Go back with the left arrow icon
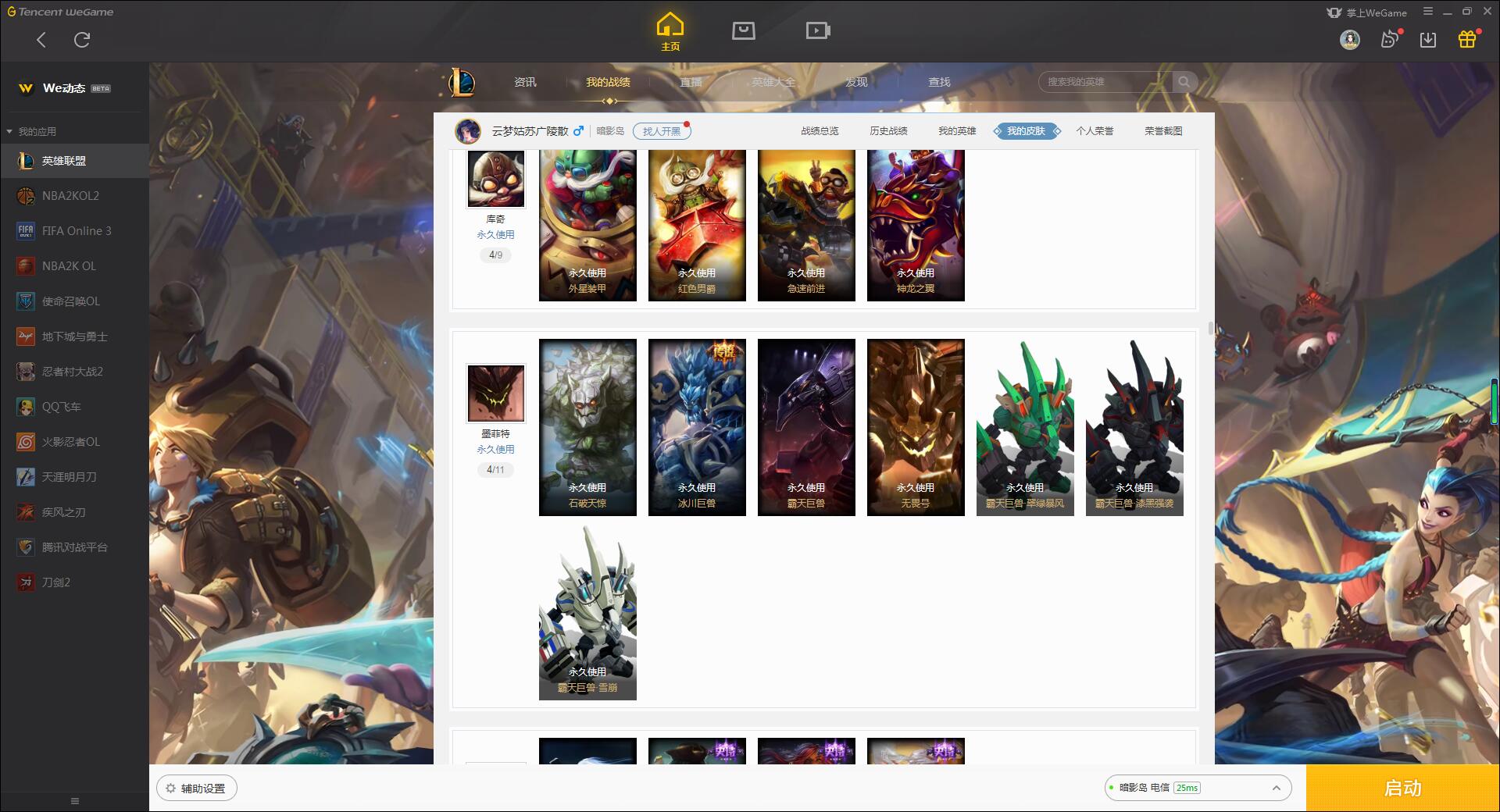1500x812 pixels. pyautogui.click(x=41, y=40)
